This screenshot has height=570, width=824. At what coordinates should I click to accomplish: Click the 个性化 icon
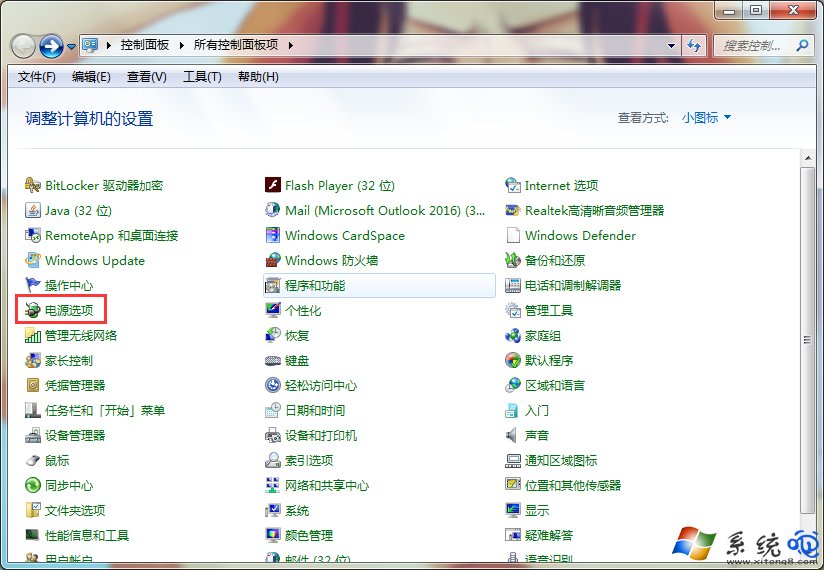[x=273, y=310]
